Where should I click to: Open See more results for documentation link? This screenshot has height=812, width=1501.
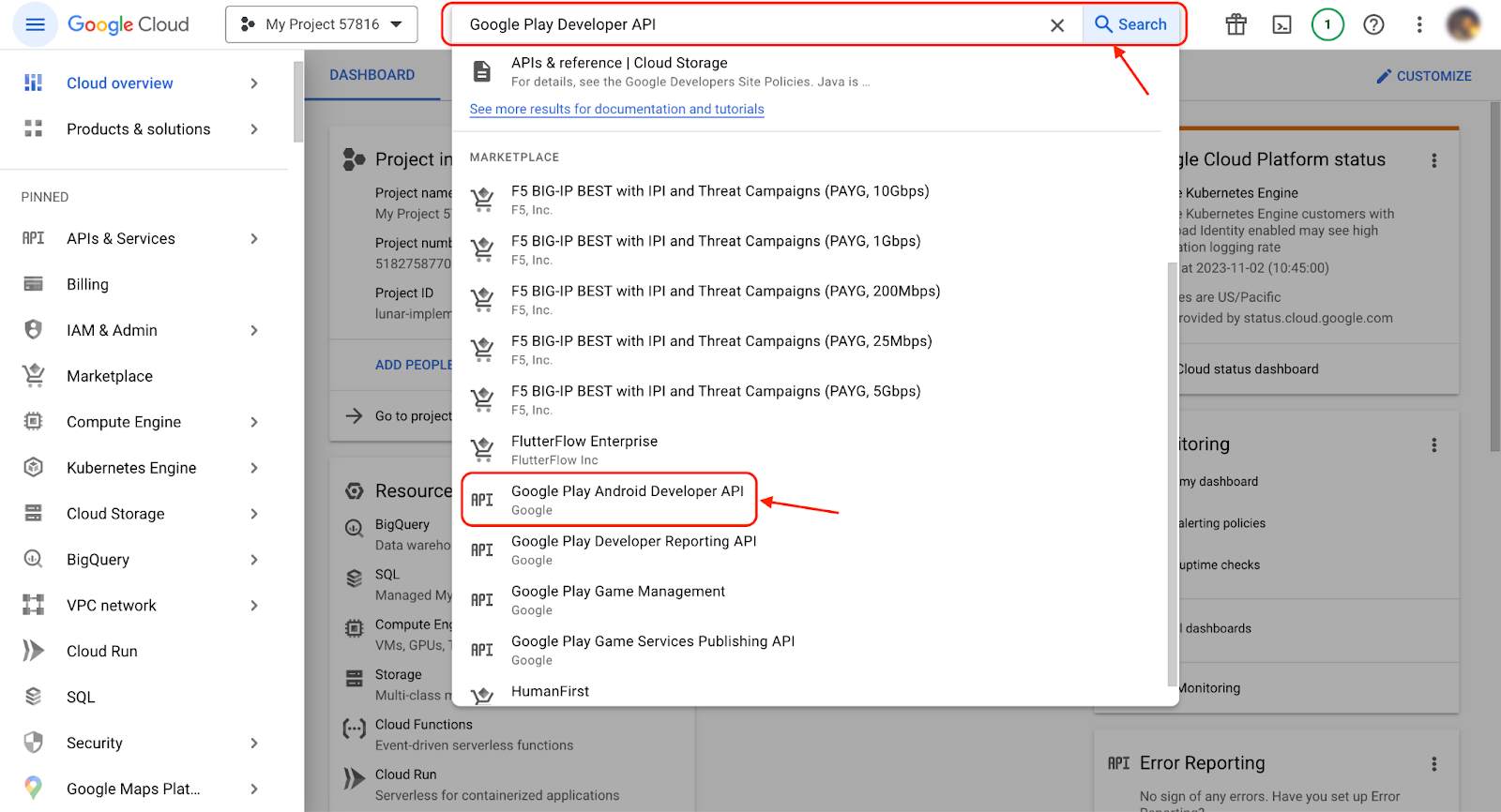pyautogui.click(x=616, y=109)
